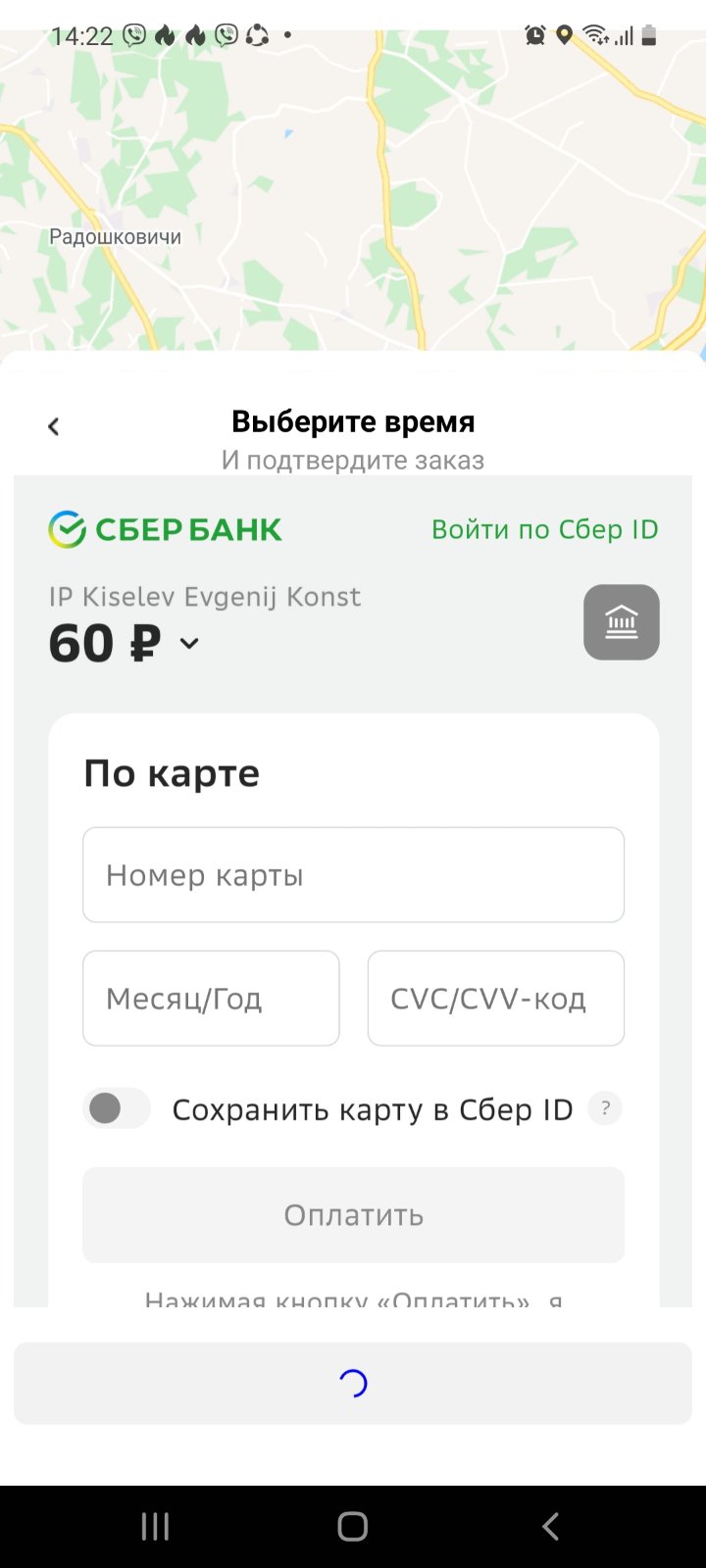
Task: Expand the 60 ₽ amount details chevron
Action: pyautogui.click(x=189, y=644)
